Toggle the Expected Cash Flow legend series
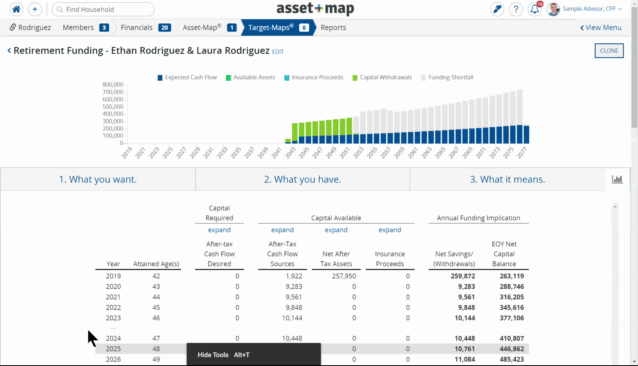Screen dimensions: 638x366 point(187,77)
